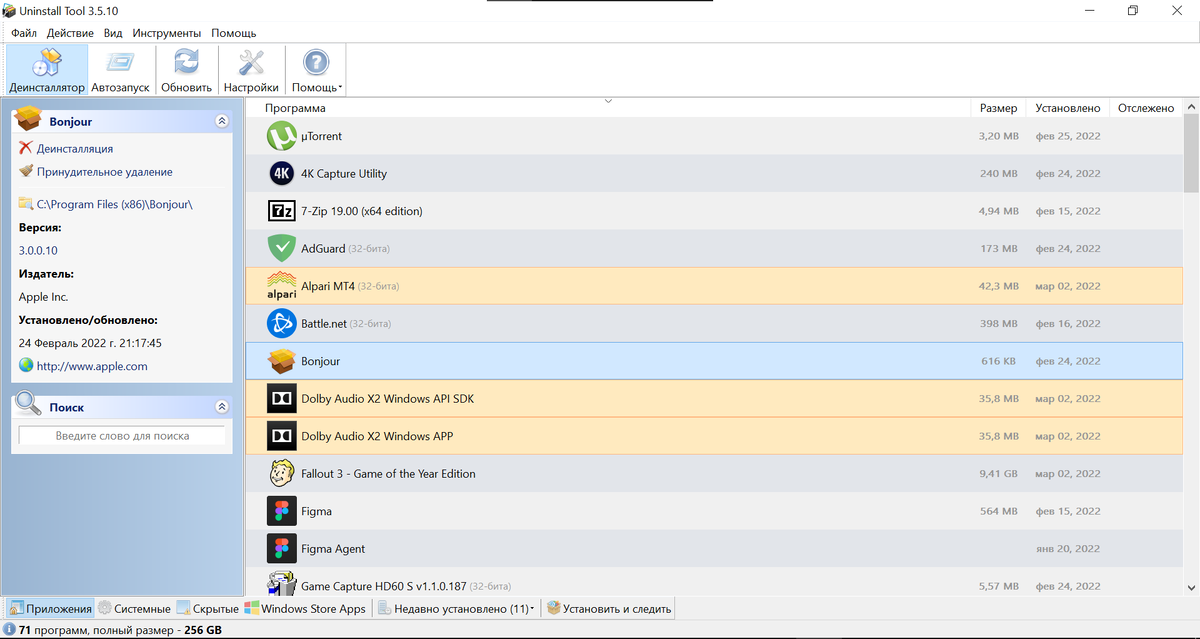This screenshot has width=1200, height=639.
Task: Collapse the Bonjour details panel
Action: click(222, 121)
